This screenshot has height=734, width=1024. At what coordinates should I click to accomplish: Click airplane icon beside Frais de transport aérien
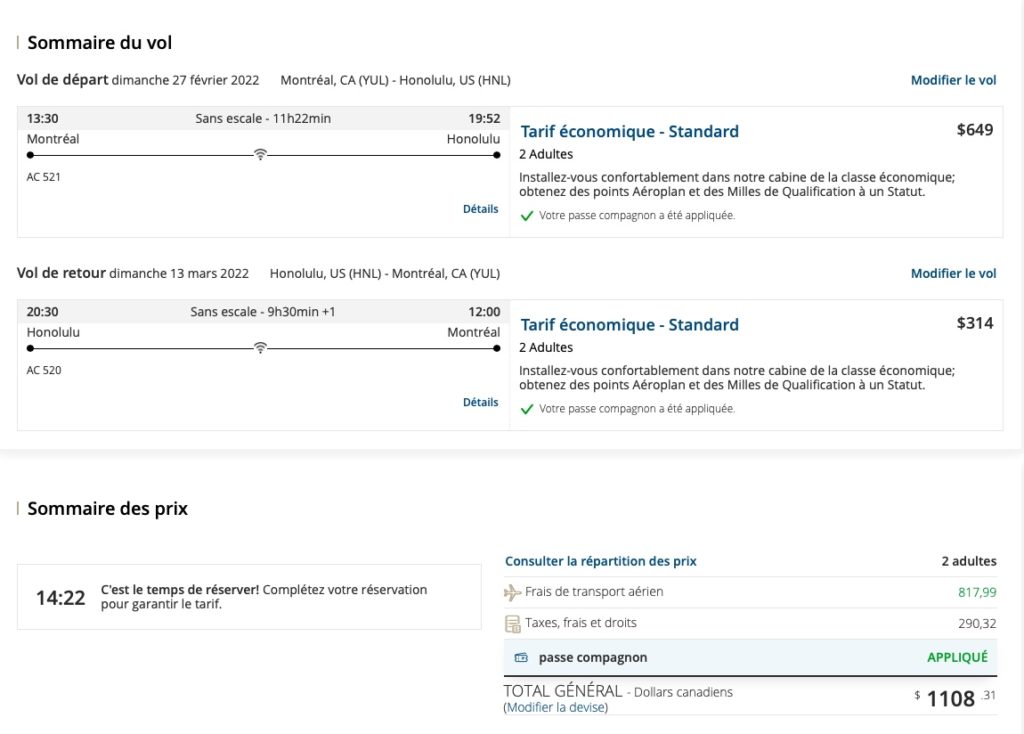[512, 592]
